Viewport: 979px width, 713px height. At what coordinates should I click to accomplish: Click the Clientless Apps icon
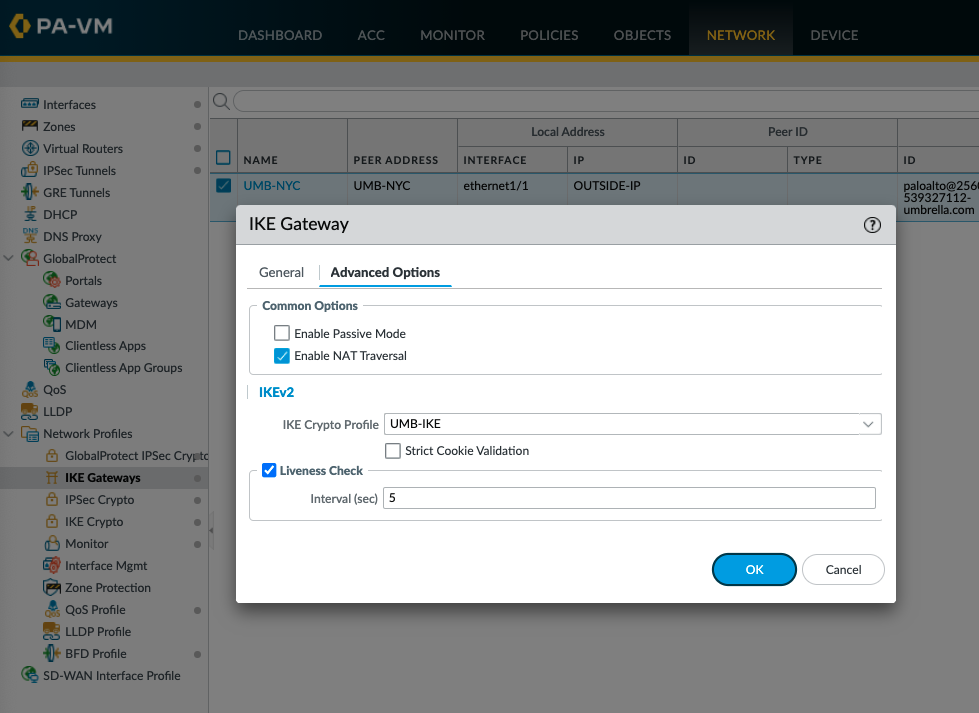click(52, 345)
